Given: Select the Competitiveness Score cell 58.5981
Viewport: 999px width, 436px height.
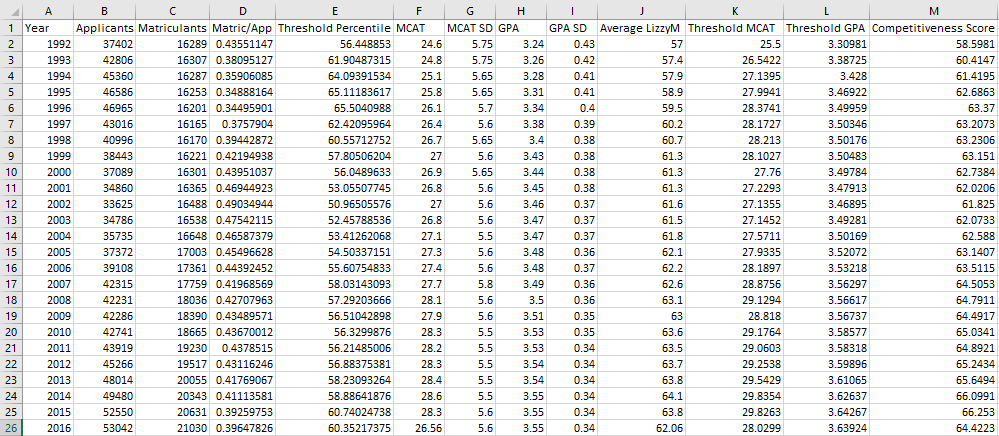Looking at the screenshot, I should pyautogui.click(x=933, y=44).
